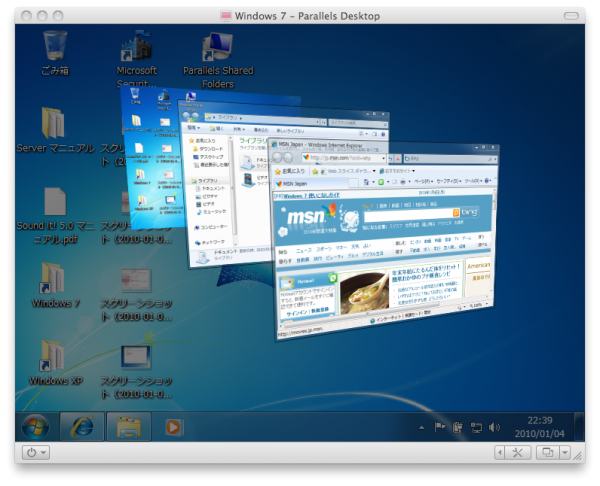
Task: Click the msn page search input field
Action: coord(408,215)
